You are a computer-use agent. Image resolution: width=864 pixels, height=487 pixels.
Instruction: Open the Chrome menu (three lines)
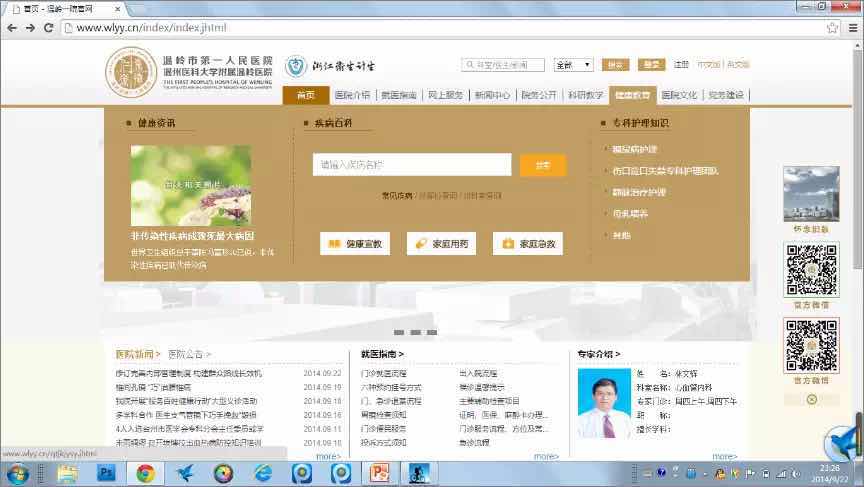(x=851, y=28)
